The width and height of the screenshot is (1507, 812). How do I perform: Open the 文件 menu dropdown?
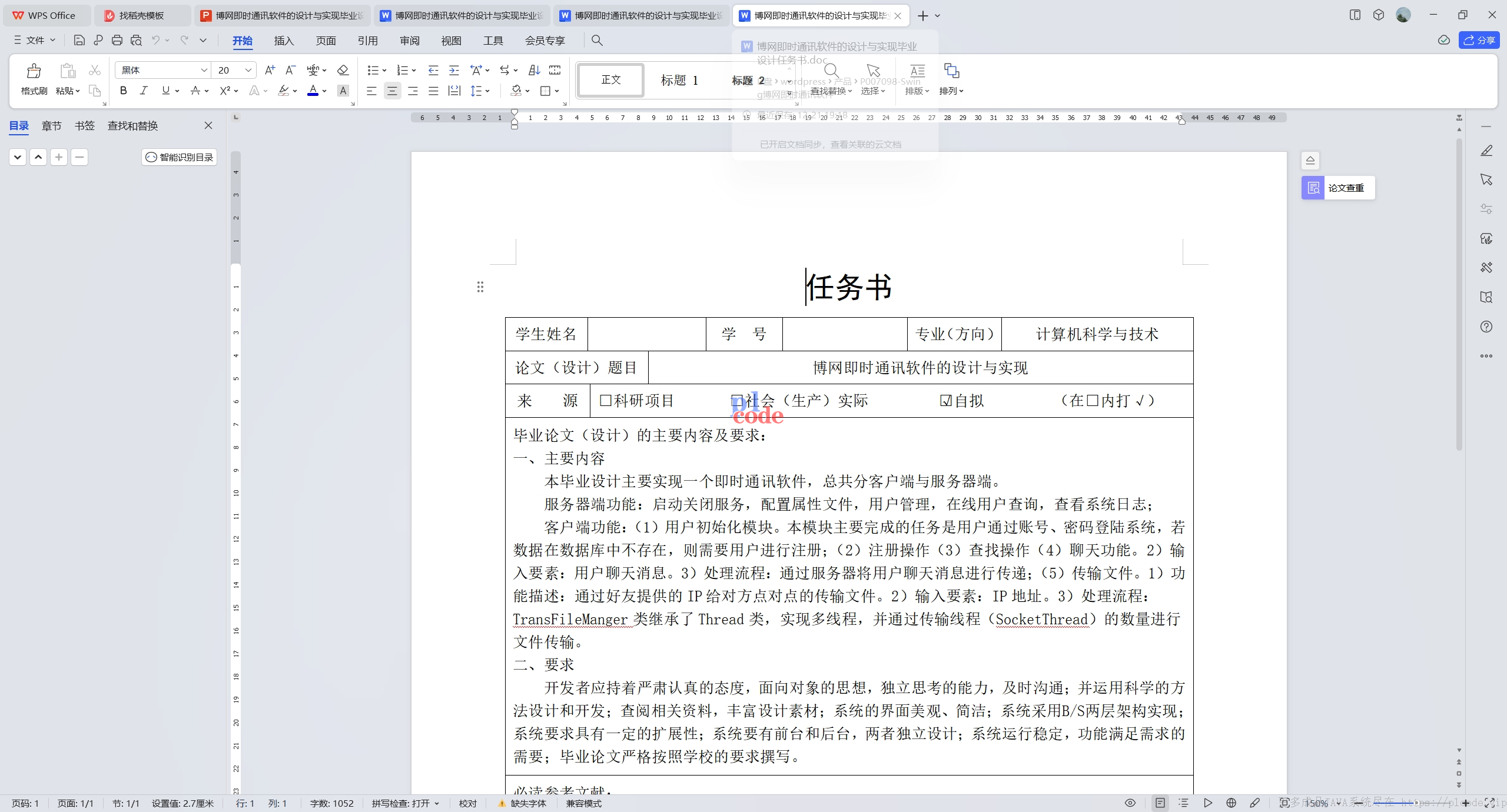(35, 40)
